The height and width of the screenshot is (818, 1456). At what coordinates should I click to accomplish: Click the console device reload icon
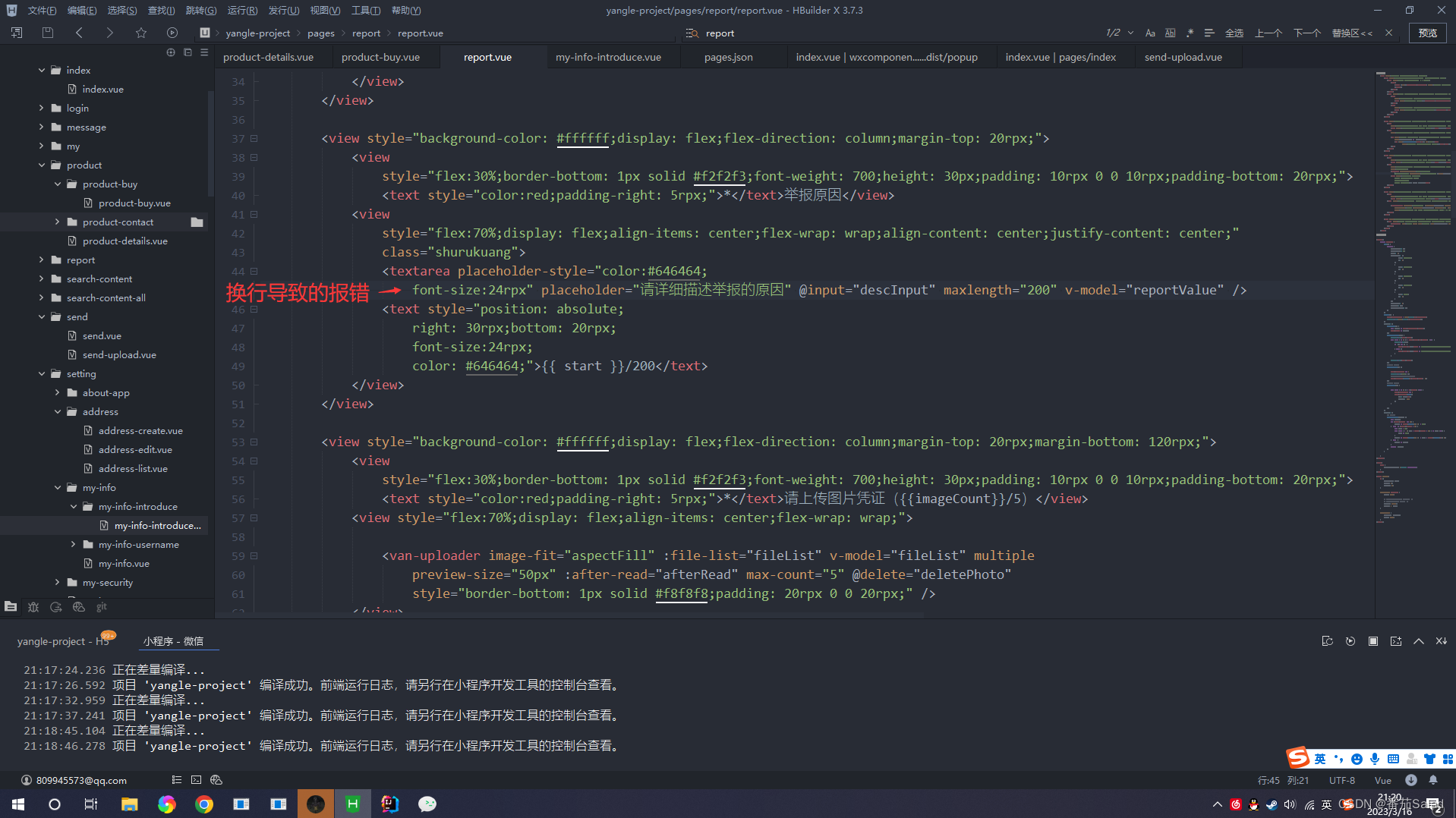(1328, 641)
